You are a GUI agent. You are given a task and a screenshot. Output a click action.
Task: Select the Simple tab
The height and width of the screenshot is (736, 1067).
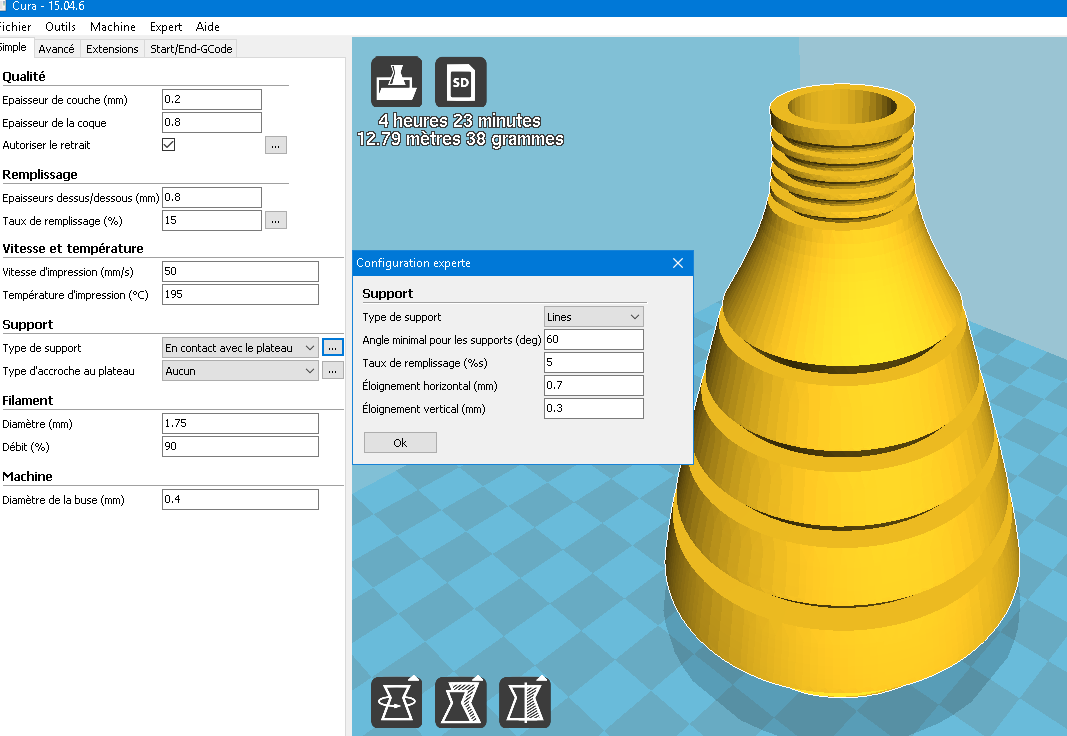tap(14, 48)
